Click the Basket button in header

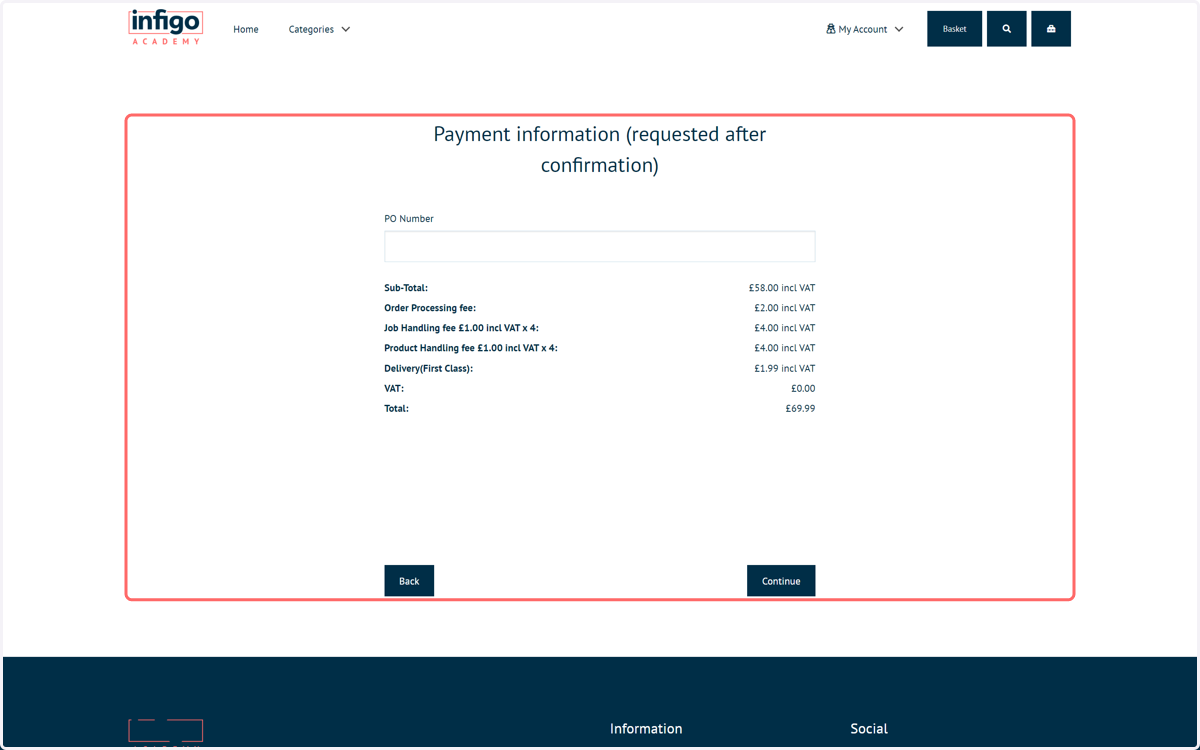point(954,29)
